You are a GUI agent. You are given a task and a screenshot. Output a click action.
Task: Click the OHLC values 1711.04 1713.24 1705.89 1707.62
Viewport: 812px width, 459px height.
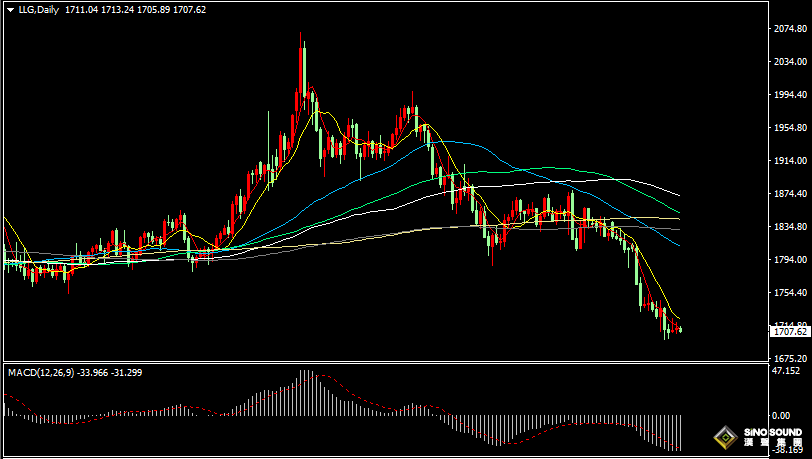[135, 10]
